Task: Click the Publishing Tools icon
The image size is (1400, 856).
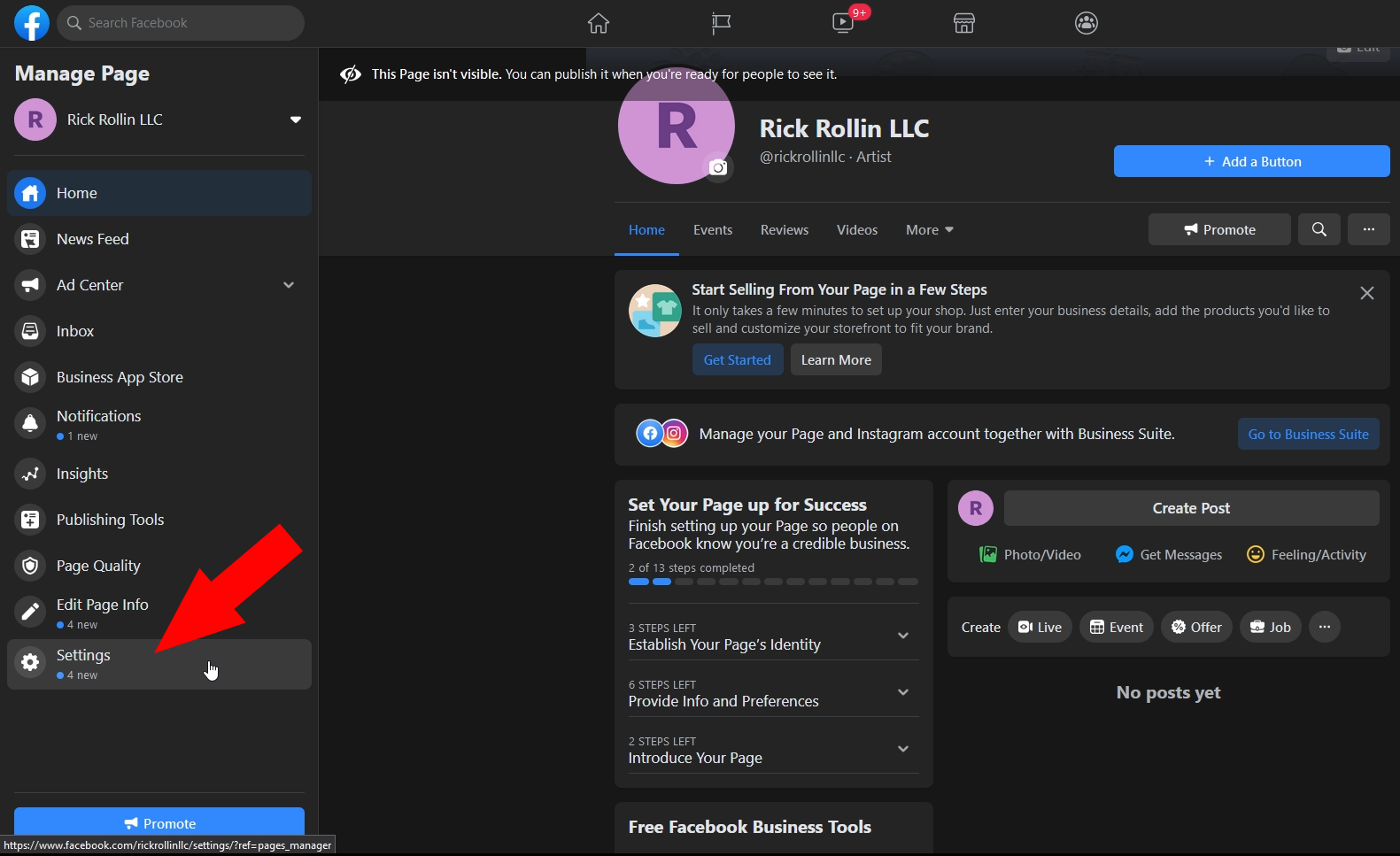Action: [30, 520]
